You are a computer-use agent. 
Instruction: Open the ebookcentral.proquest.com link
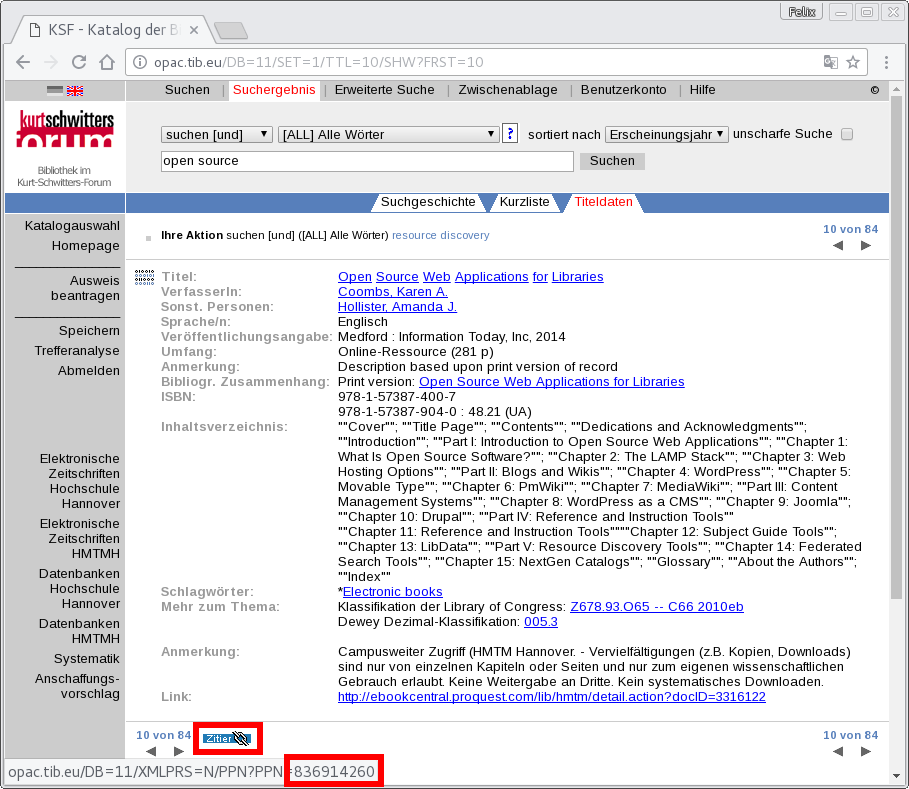click(551, 696)
